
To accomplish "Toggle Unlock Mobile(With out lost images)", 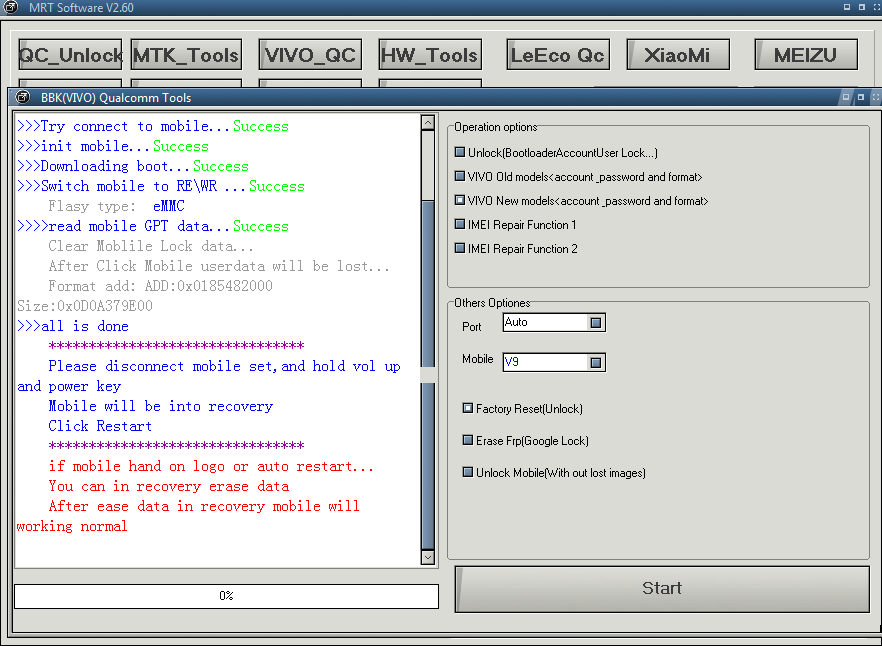I will tap(468, 472).
